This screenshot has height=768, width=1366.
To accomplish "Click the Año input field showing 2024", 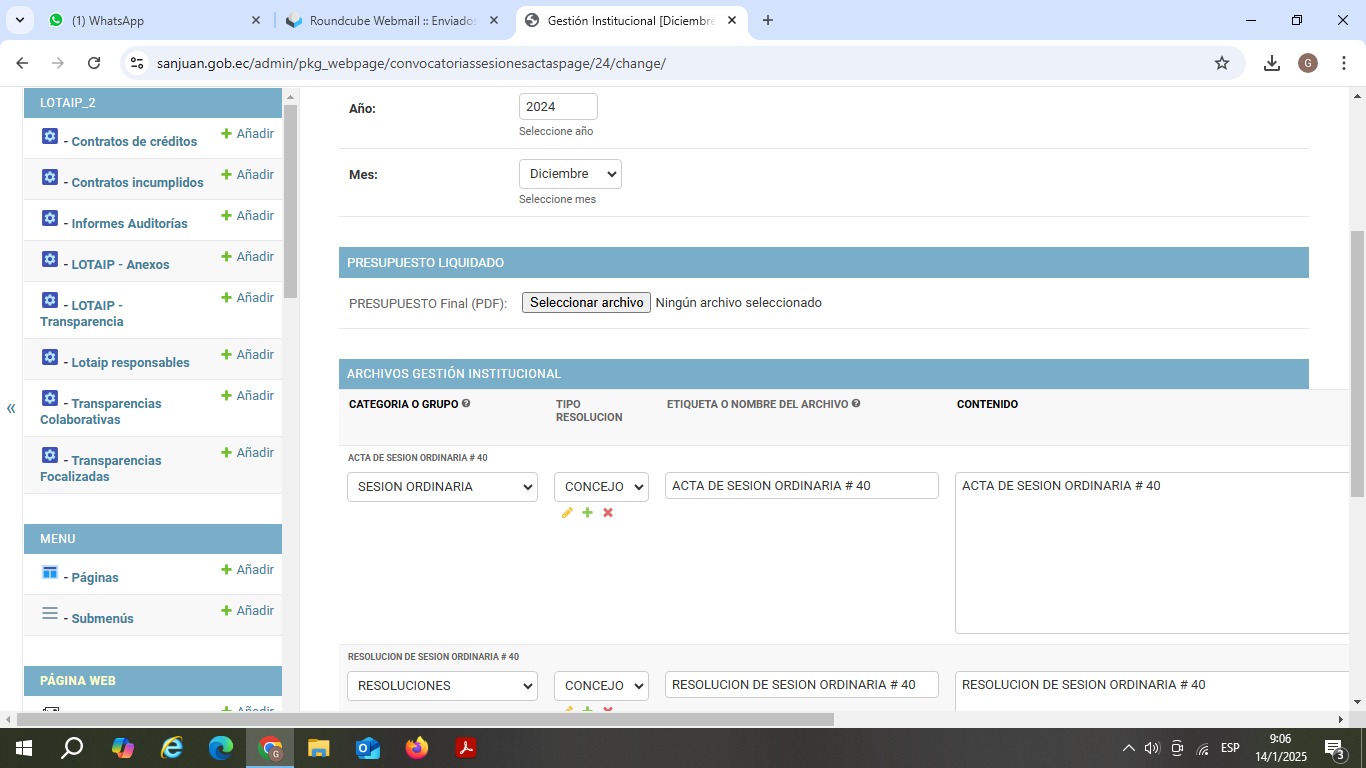I will click(558, 107).
